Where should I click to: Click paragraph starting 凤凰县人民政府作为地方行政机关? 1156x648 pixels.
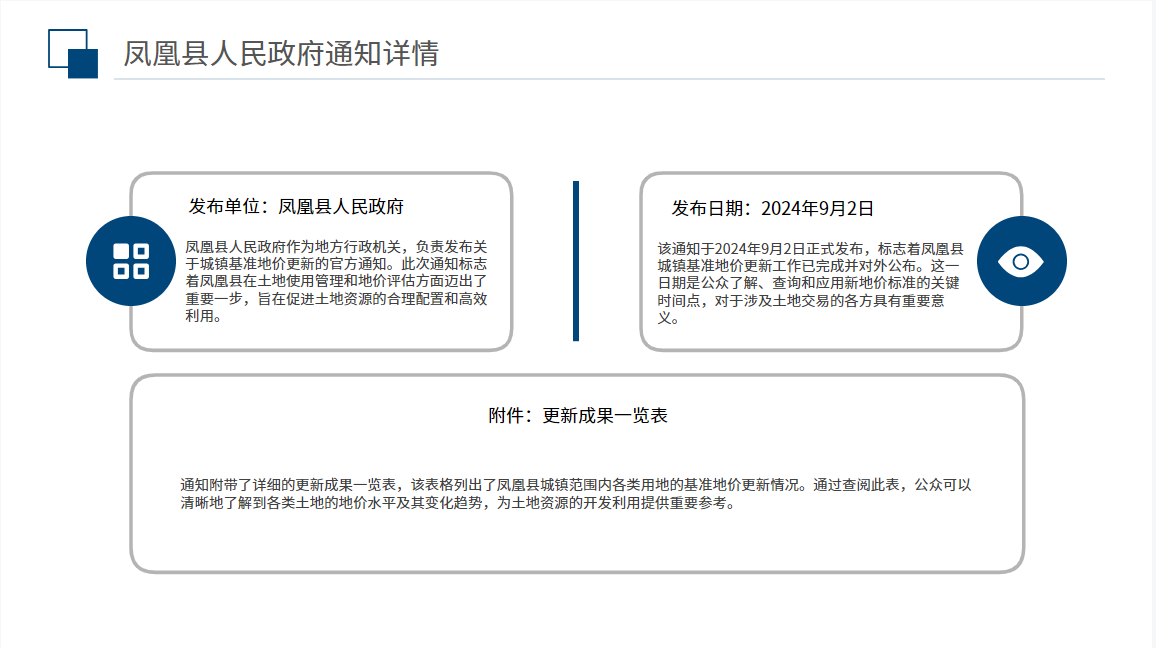[x=336, y=281]
